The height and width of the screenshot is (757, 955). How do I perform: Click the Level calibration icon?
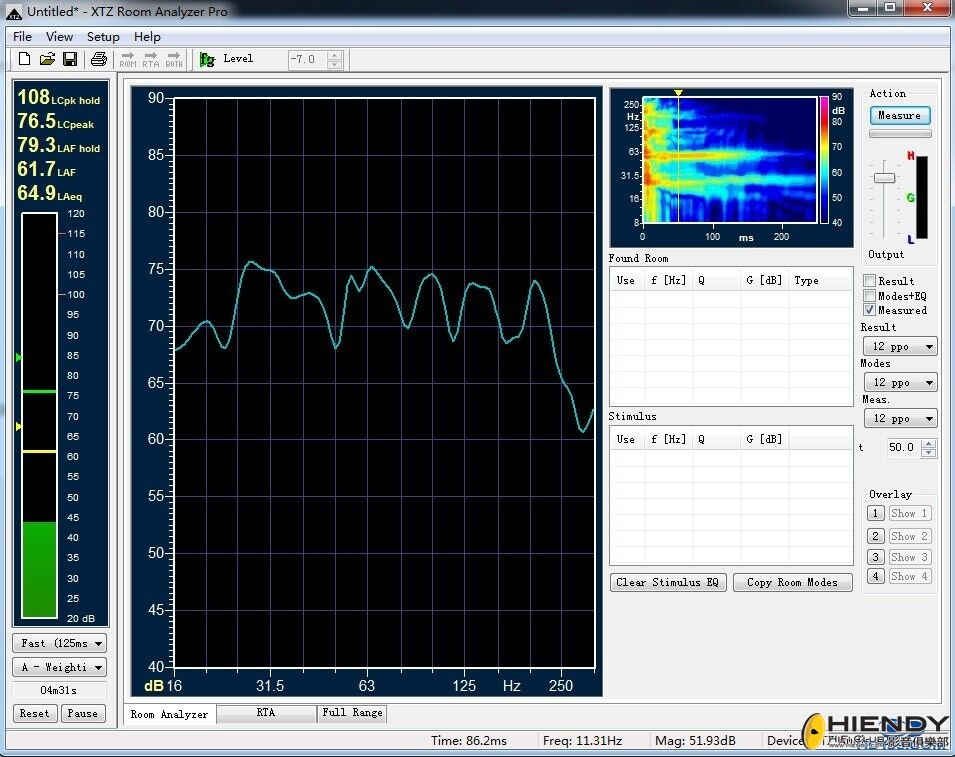tap(207, 59)
